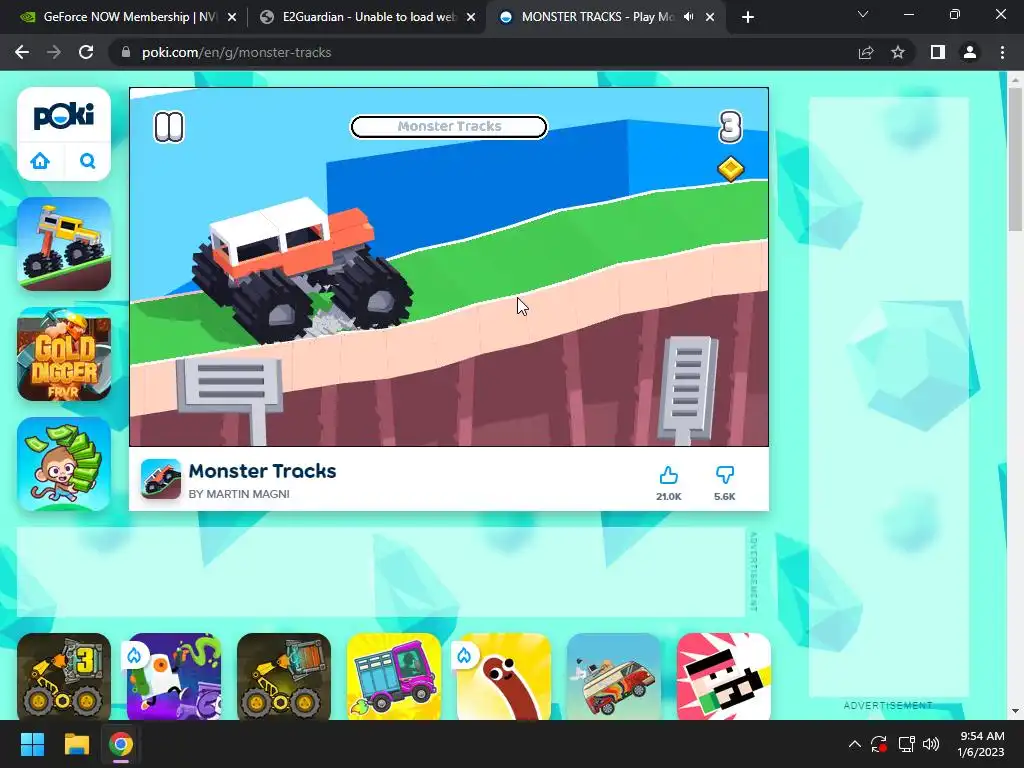The width and height of the screenshot is (1024, 768).
Task: Mute the tab audio speaker icon
Action: point(688,17)
